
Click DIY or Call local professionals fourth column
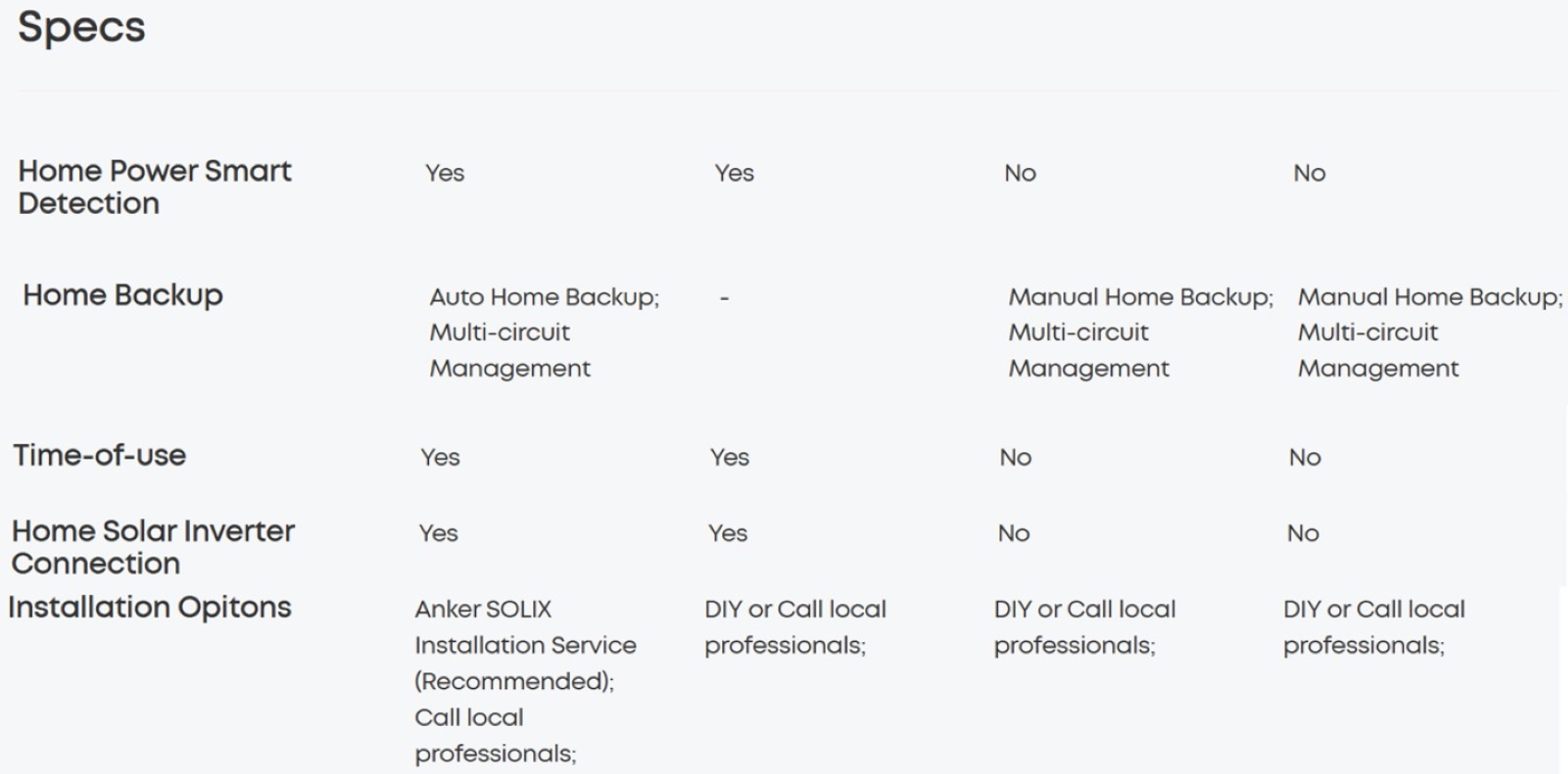click(x=1374, y=627)
